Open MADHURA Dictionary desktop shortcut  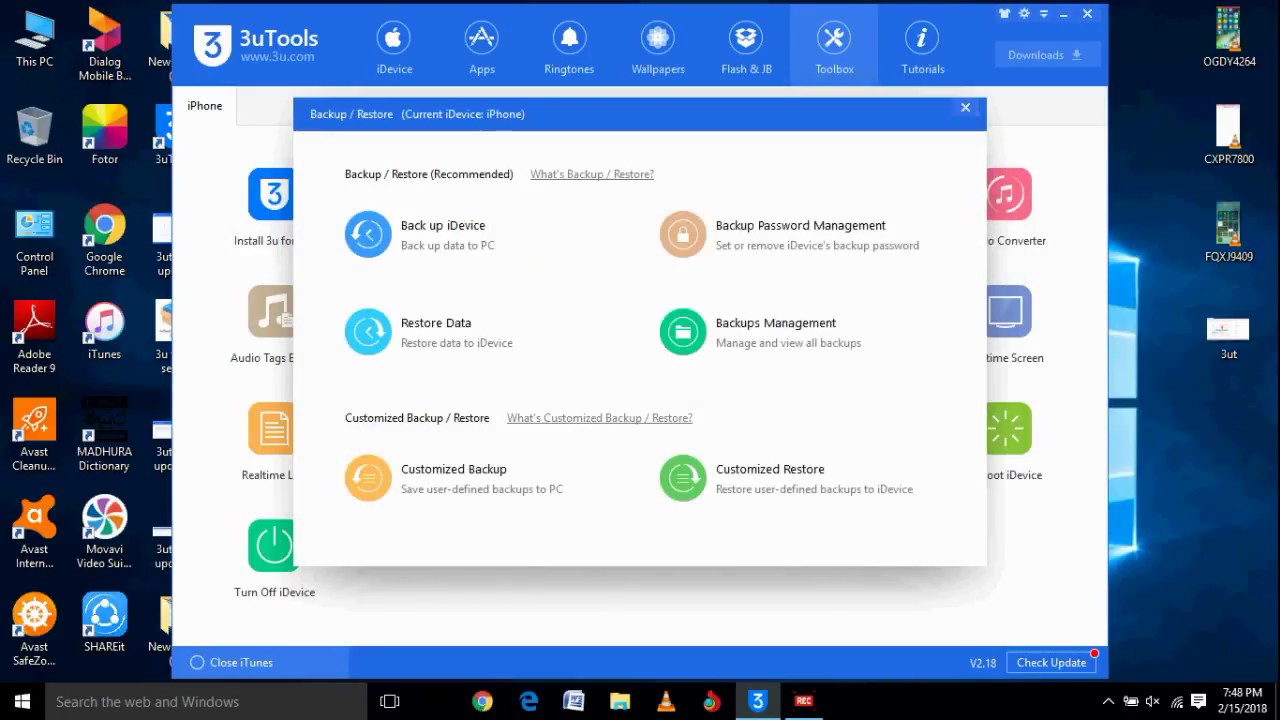104,435
